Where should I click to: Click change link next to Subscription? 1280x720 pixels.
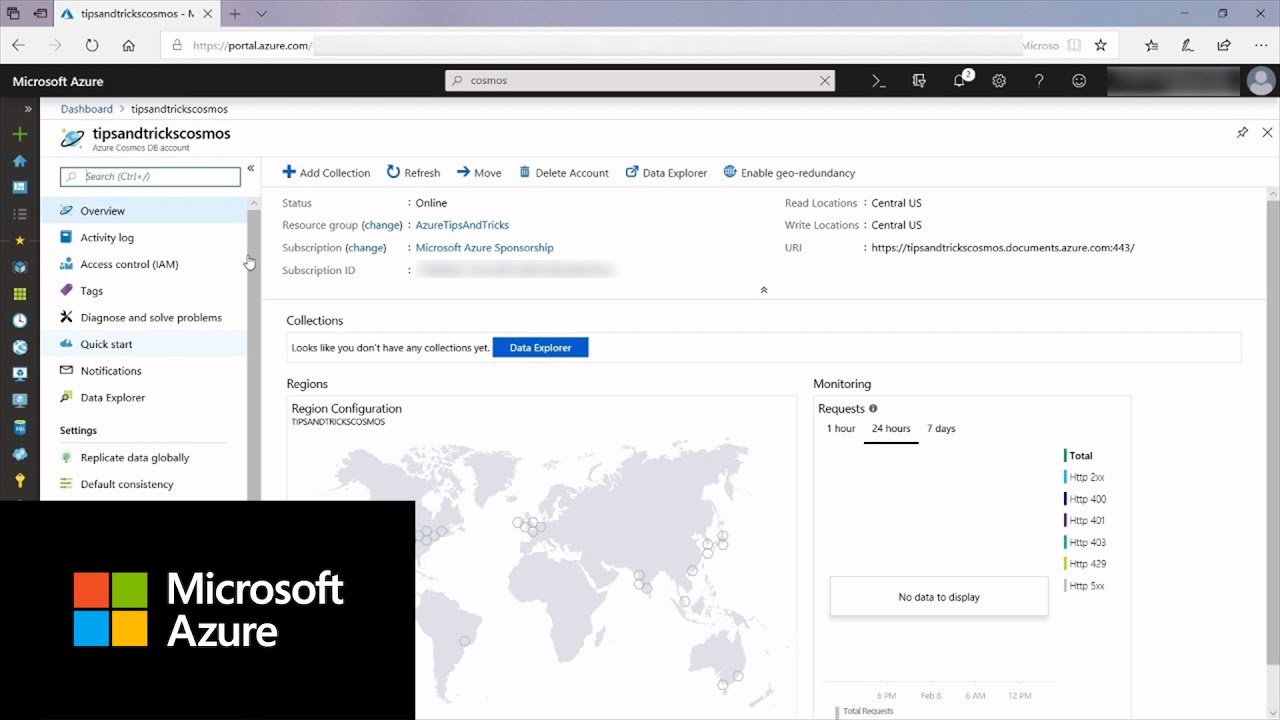tap(366, 248)
